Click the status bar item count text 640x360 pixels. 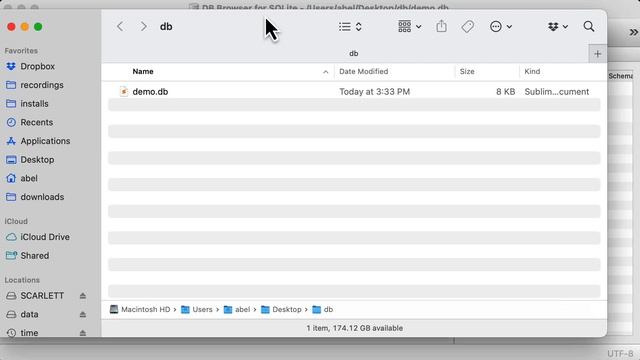[x=354, y=328]
